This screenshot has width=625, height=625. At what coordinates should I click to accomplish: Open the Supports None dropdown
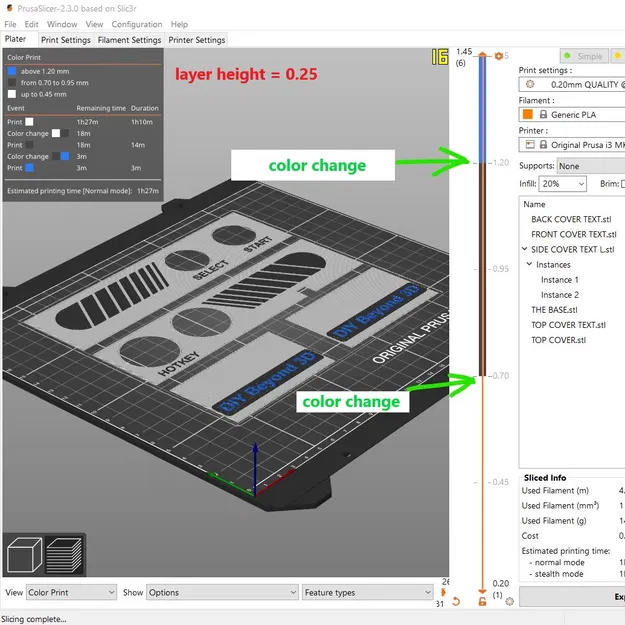tap(591, 166)
